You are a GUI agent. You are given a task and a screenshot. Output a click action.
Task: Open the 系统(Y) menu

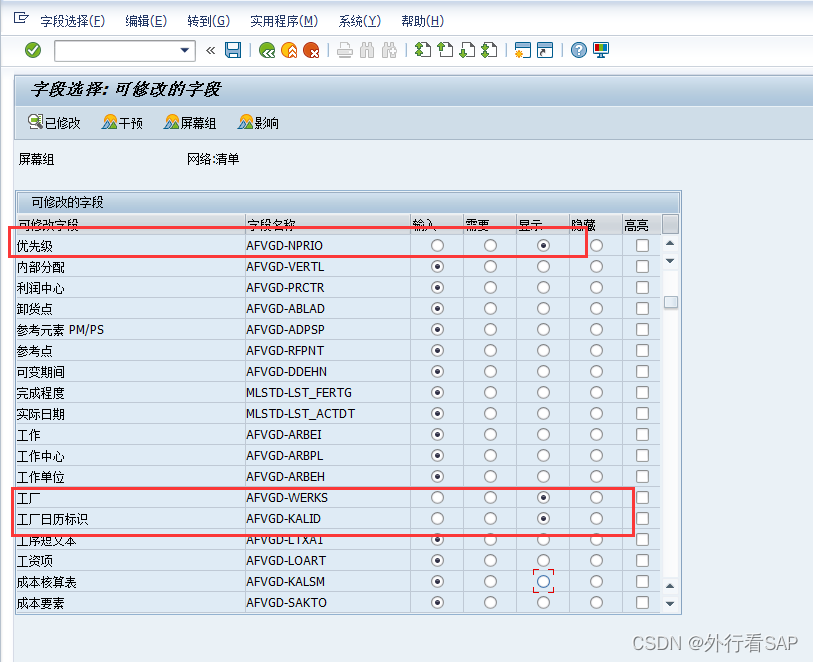pyautogui.click(x=359, y=21)
